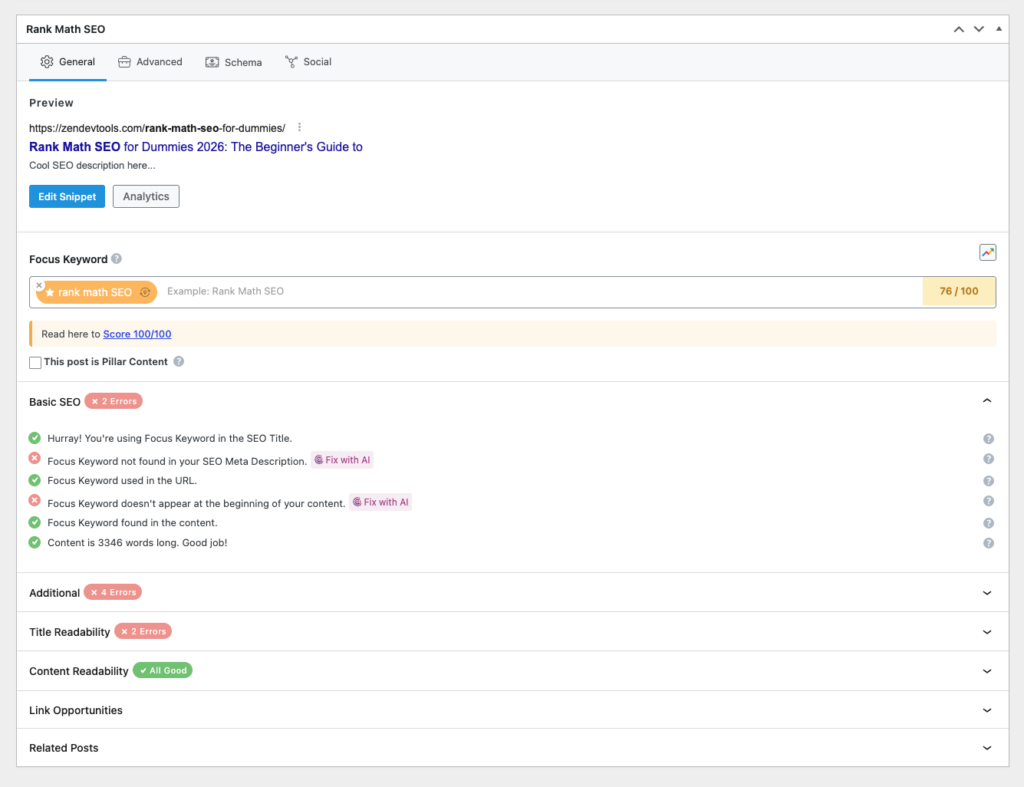Viewport: 1024px width, 787px height.
Task: Move the Rank Math SEO panel up
Action: 959,29
